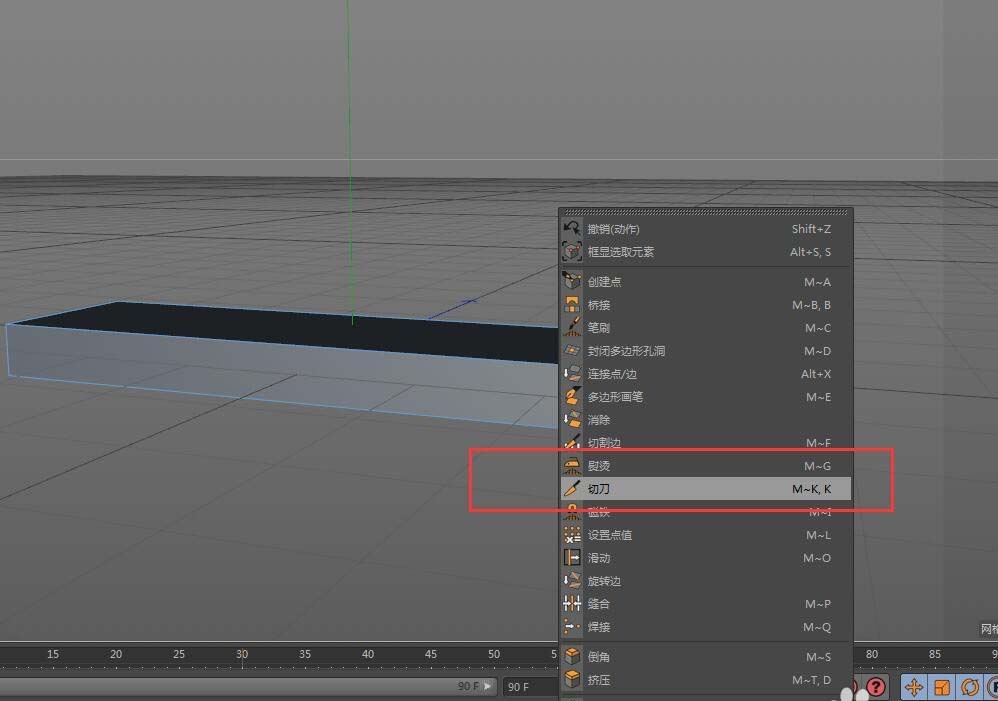Select the Weld (焊接) tool icon
The width and height of the screenshot is (998, 701).
point(573,627)
